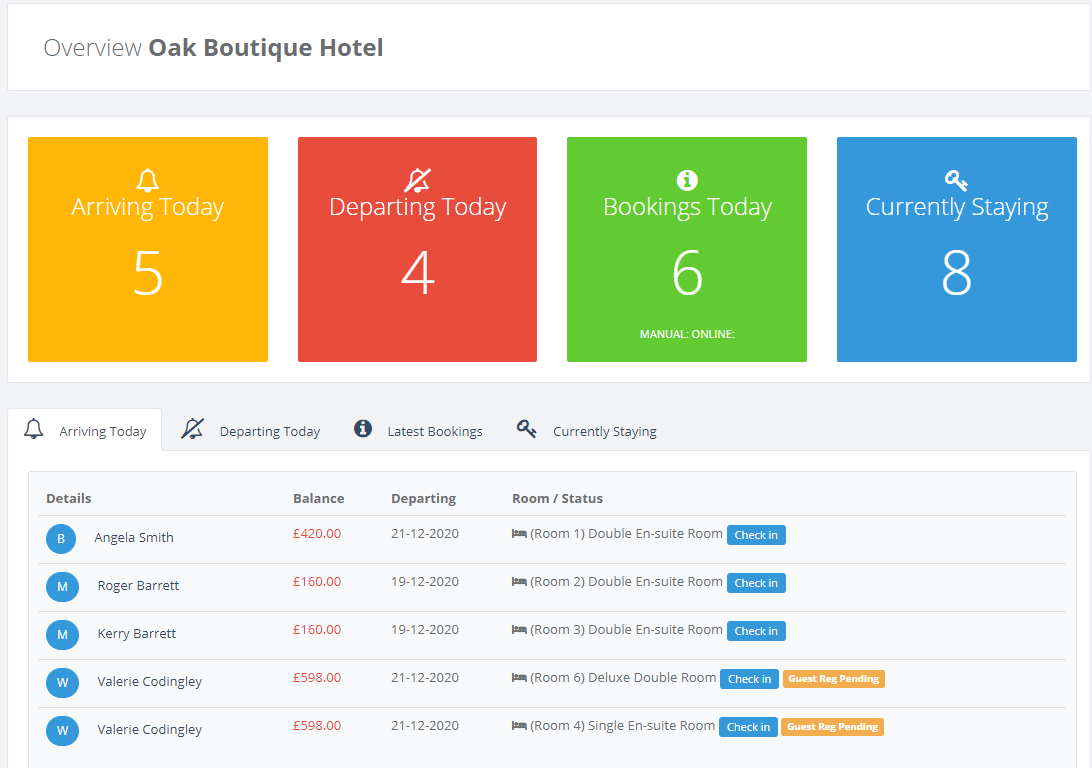Click the info icon on the Bookings Today card
This screenshot has width=1092, height=768.
pos(686,180)
